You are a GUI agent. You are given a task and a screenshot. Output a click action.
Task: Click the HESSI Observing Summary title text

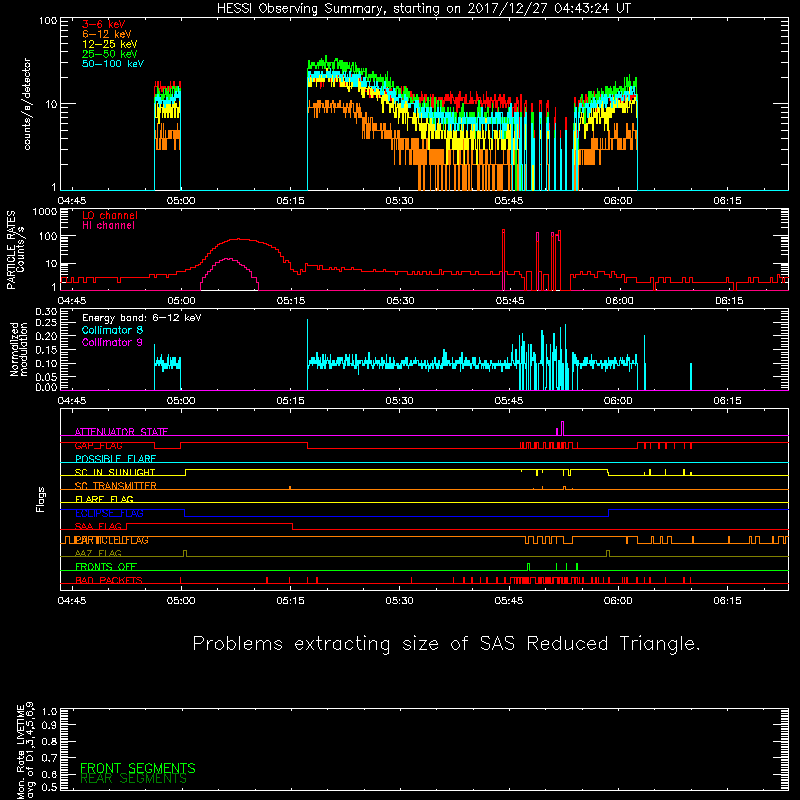(423, 9)
